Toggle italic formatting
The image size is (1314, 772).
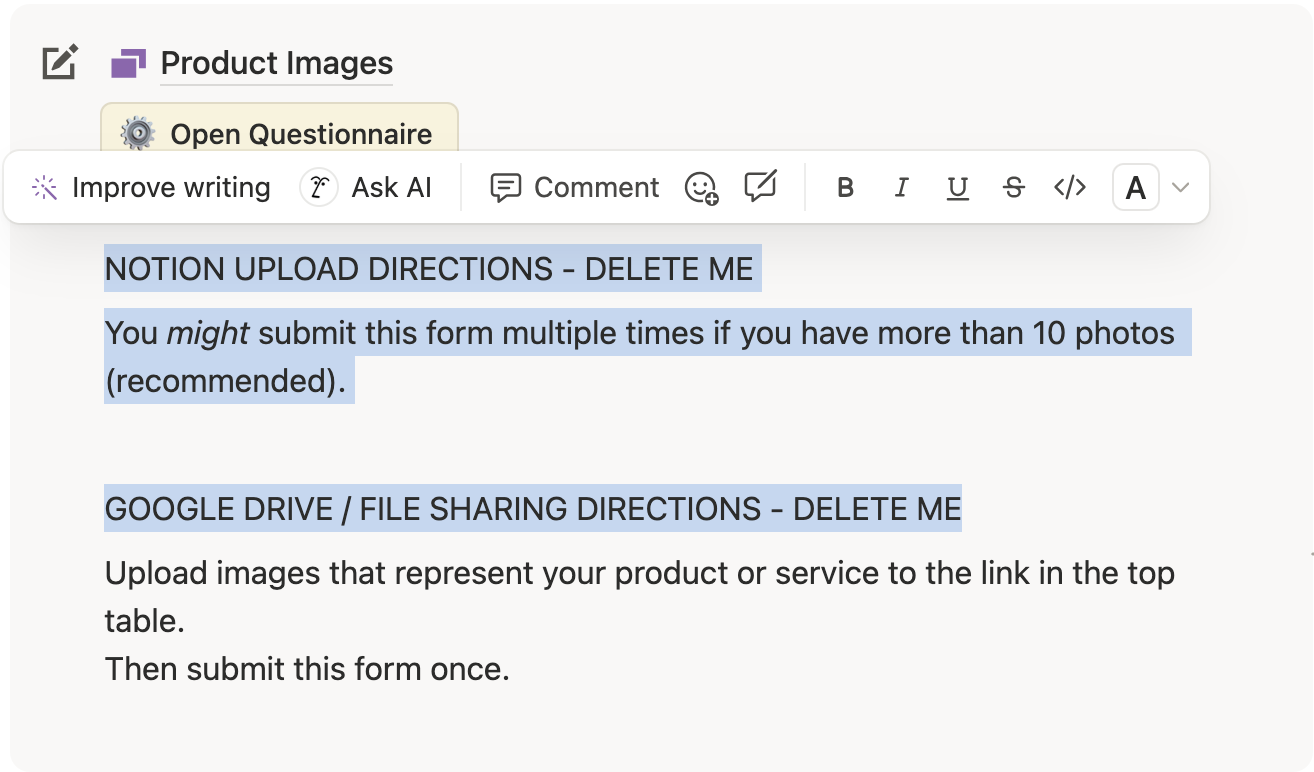pyautogui.click(x=901, y=188)
